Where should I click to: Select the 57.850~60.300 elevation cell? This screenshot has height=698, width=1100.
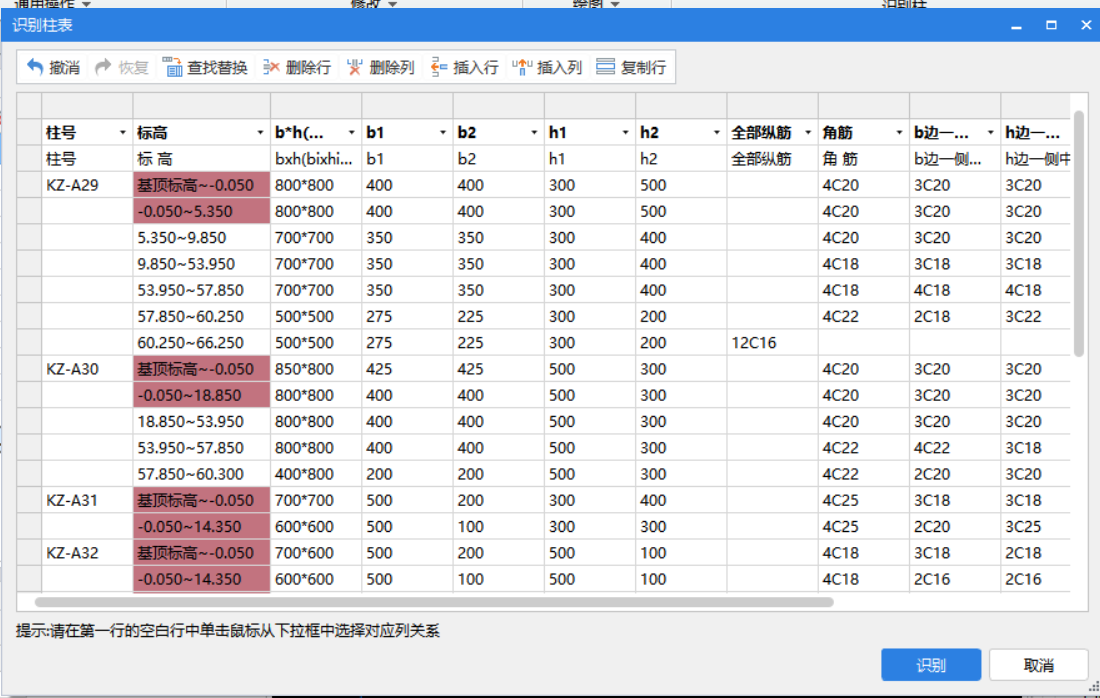coord(201,474)
